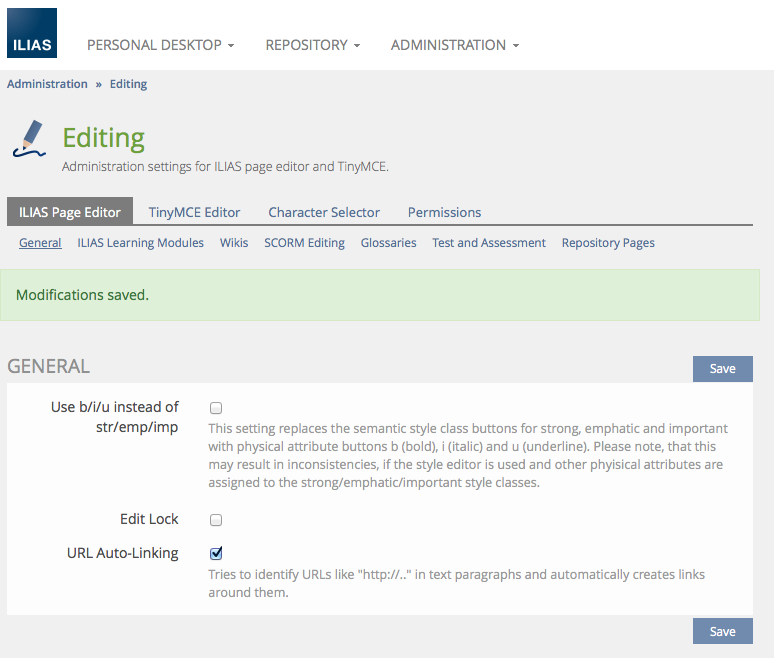
Task: Click the top Save button
Action: (722, 369)
